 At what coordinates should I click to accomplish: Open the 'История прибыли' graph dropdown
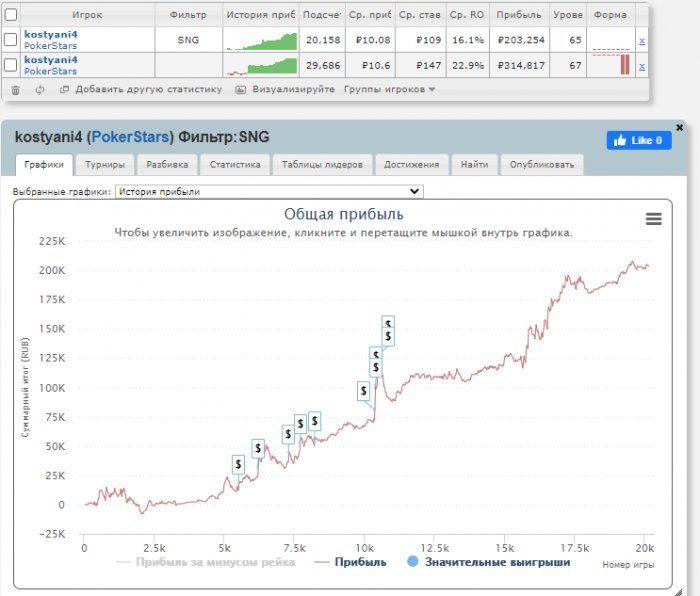coord(269,192)
